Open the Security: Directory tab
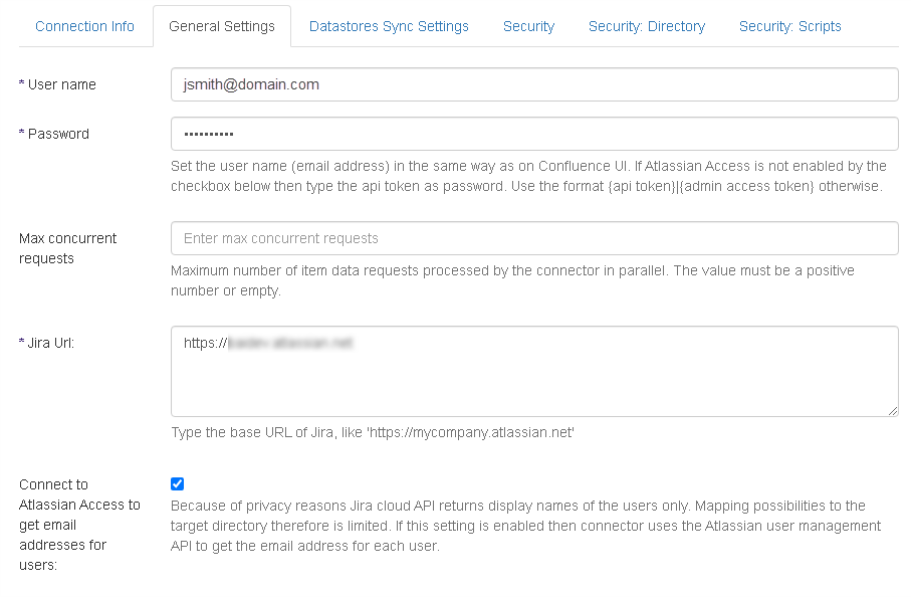The width and height of the screenshot is (911, 597). [x=646, y=26]
